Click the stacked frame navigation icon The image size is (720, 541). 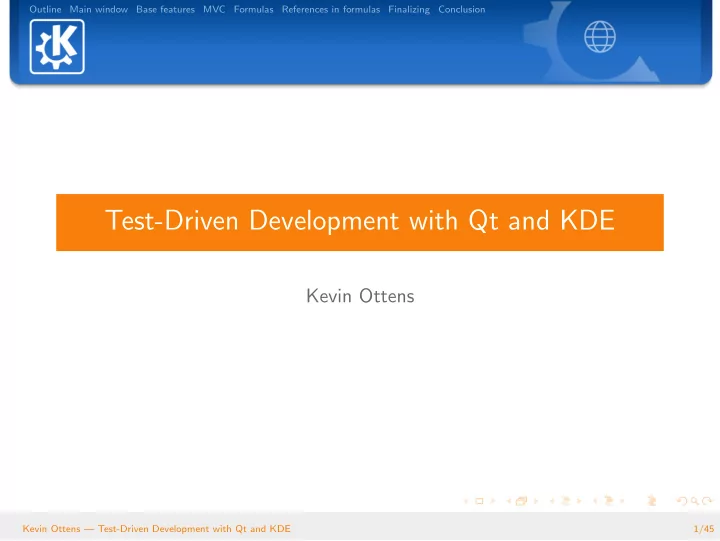click(x=521, y=501)
